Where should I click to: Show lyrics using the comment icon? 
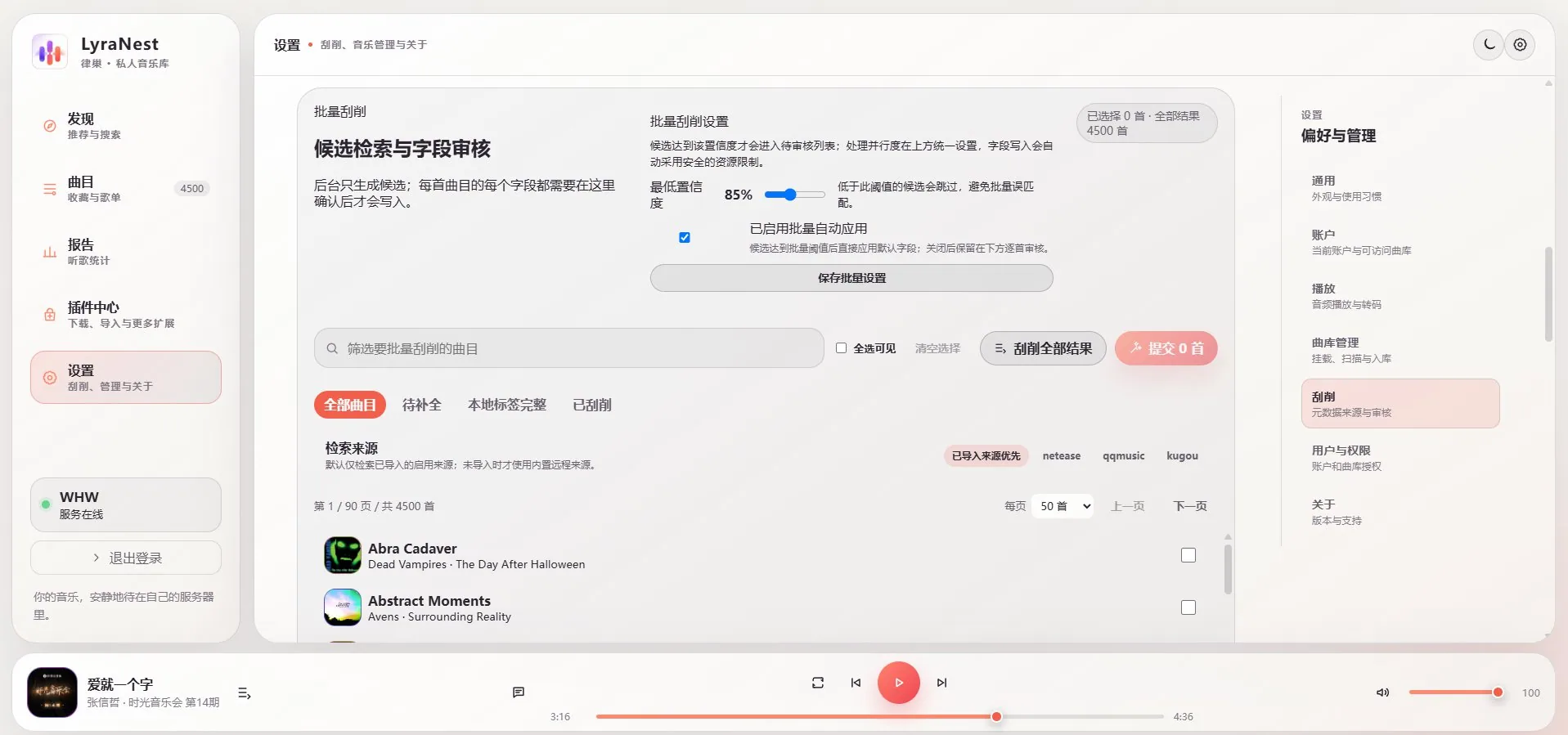click(x=519, y=692)
